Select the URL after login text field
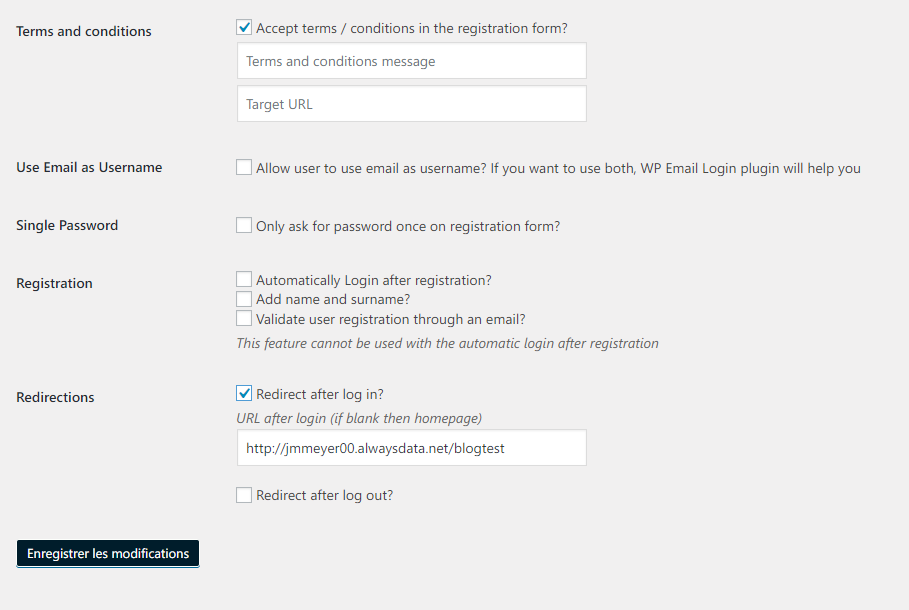909x610 pixels. click(412, 448)
